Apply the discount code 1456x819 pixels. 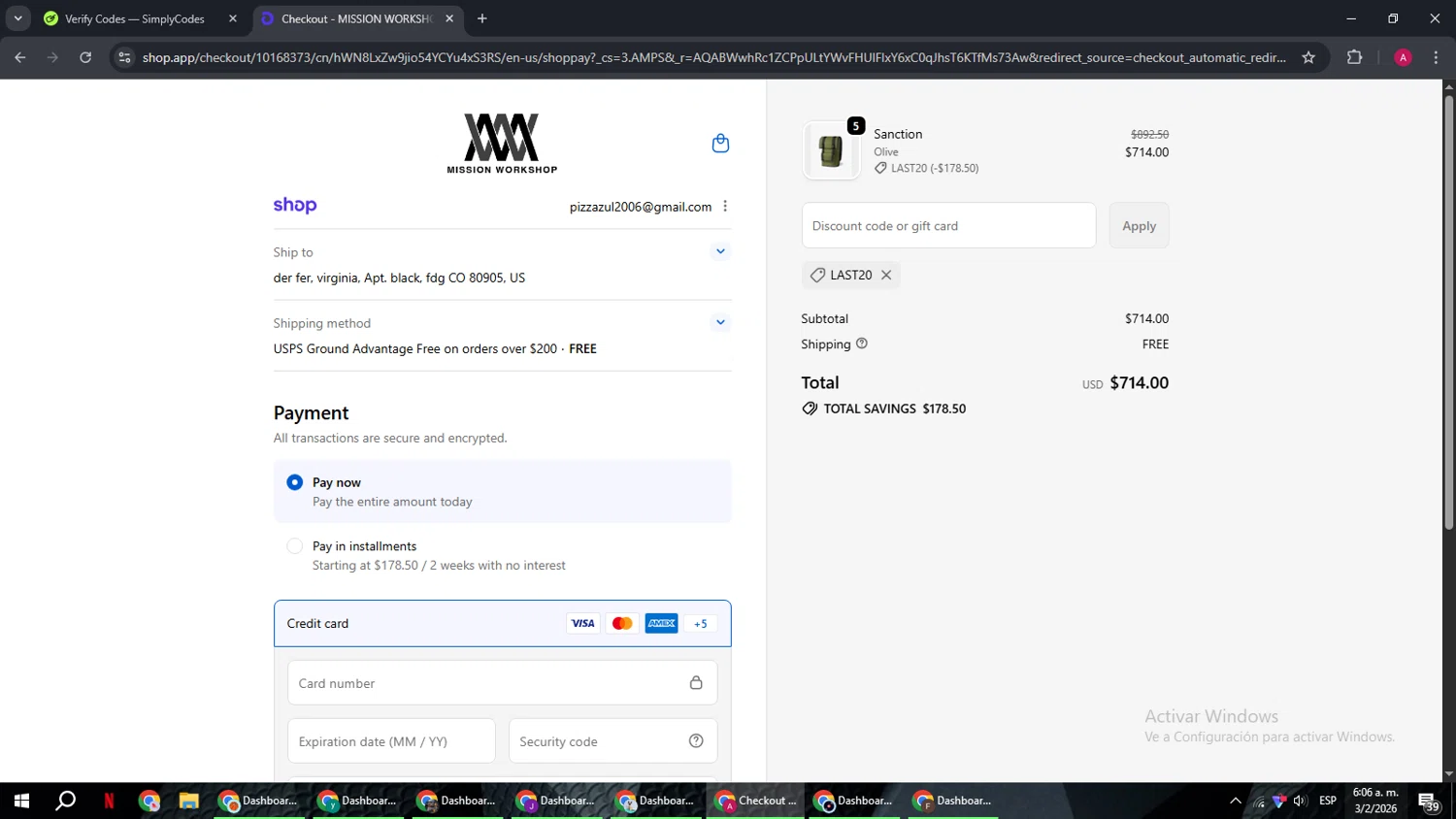[1139, 225]
